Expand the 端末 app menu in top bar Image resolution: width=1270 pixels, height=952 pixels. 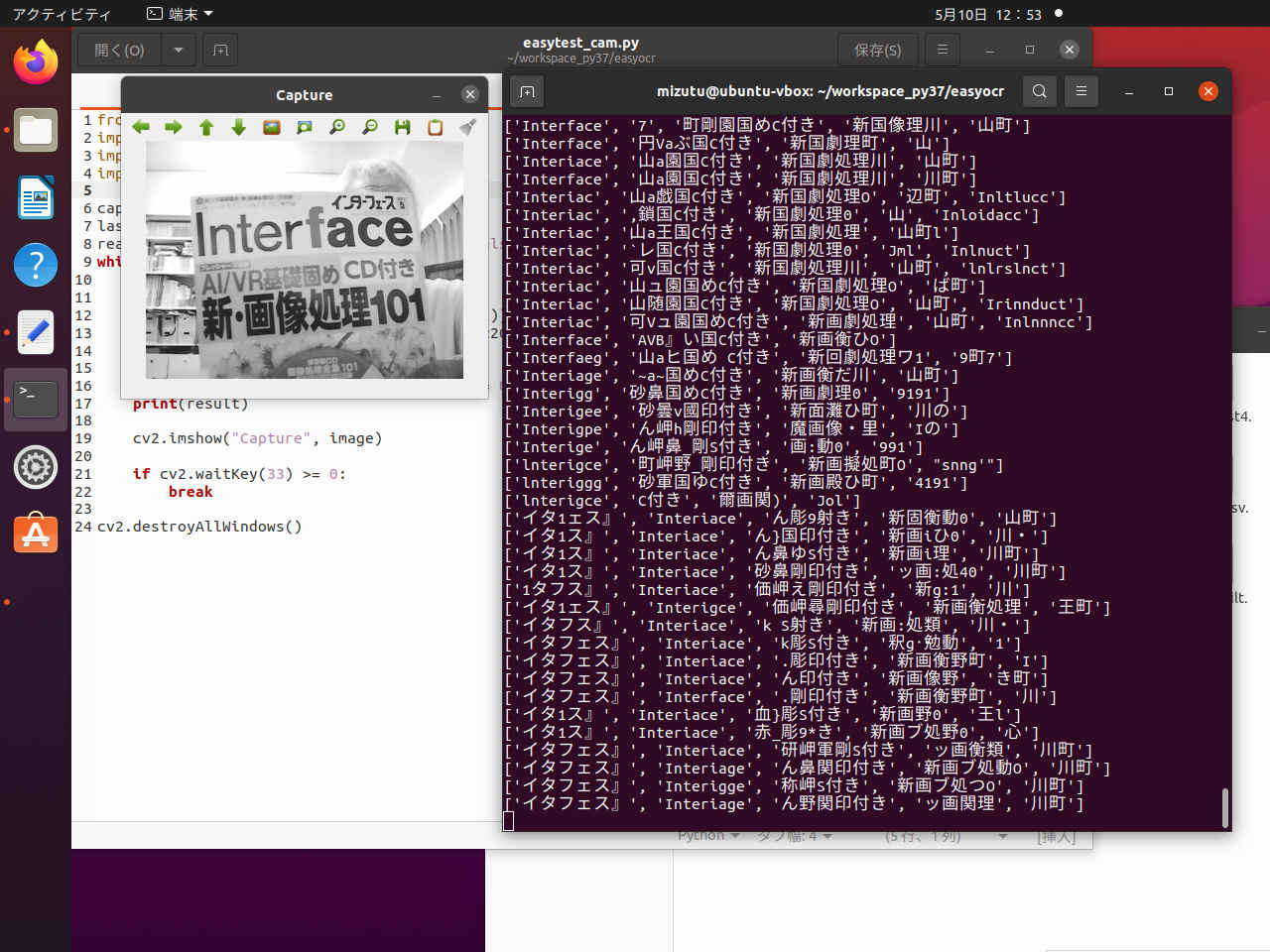point(181,14)
